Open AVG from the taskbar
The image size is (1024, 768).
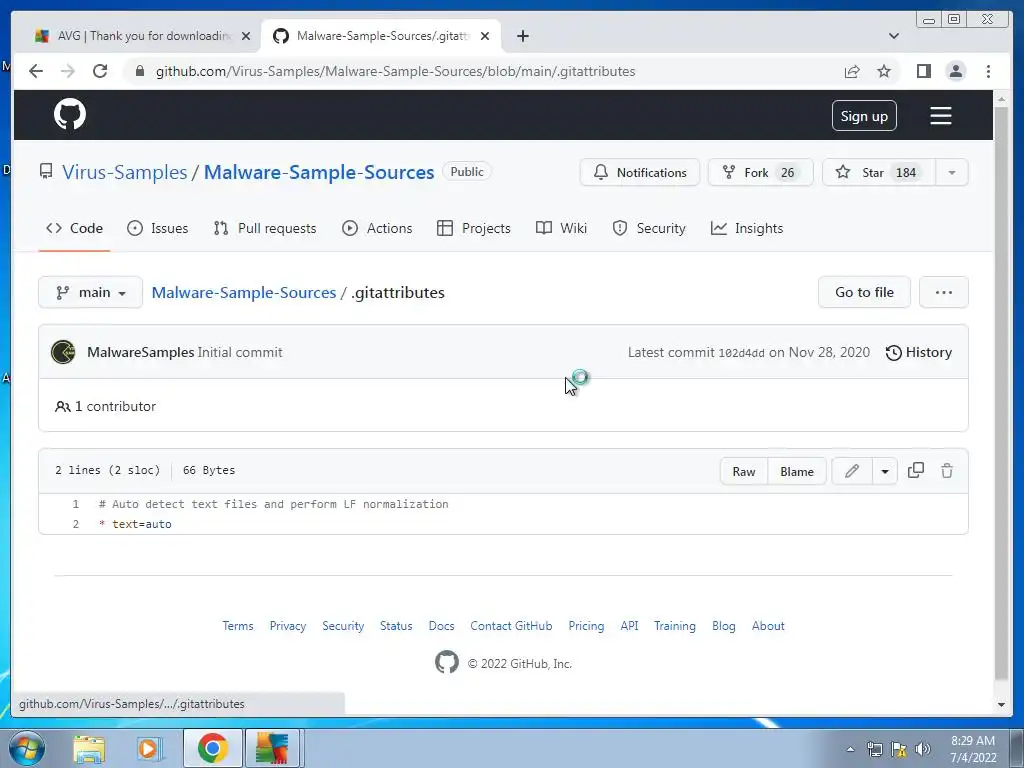272,748
